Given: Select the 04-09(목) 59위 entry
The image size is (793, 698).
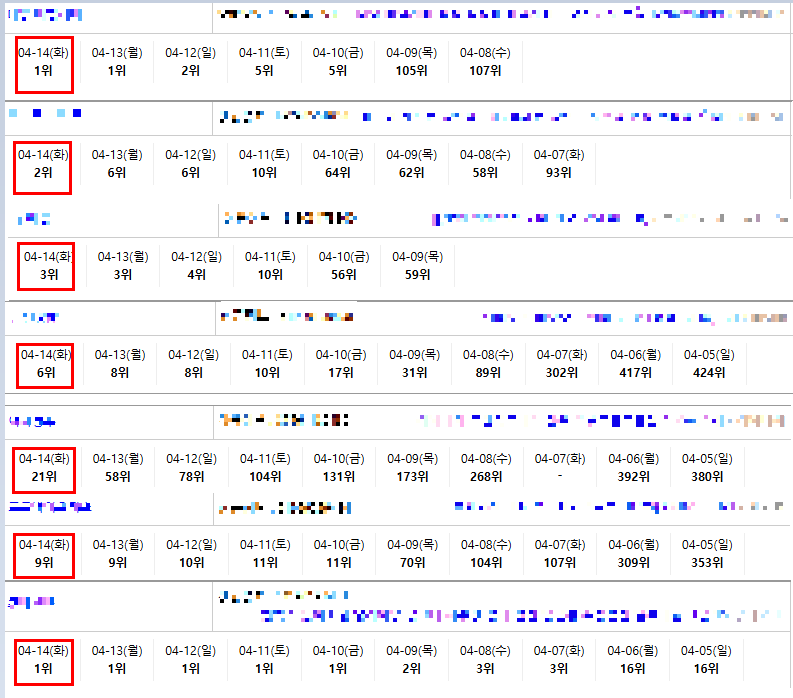Looking at the screenshot, I should [418, 266].
